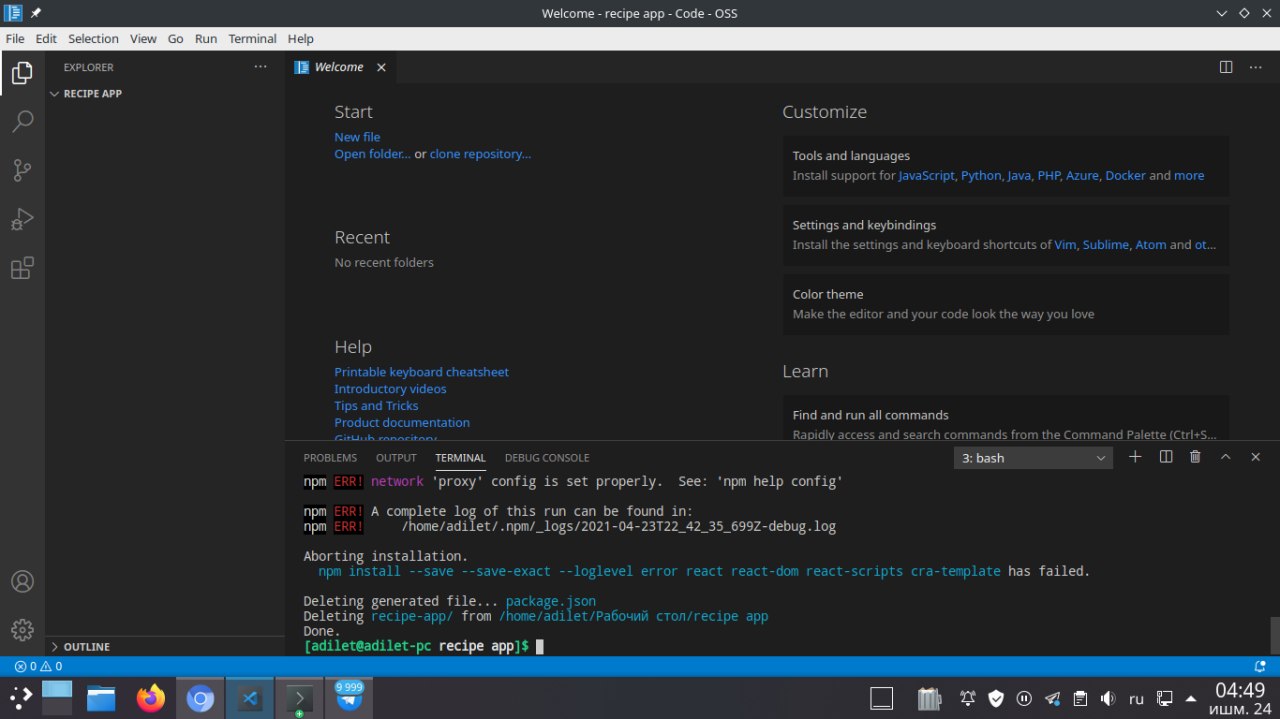Open editor more actions menu
This screenshot has width=1280, height=719.
pyautogui.click(x=1256, y=67)
